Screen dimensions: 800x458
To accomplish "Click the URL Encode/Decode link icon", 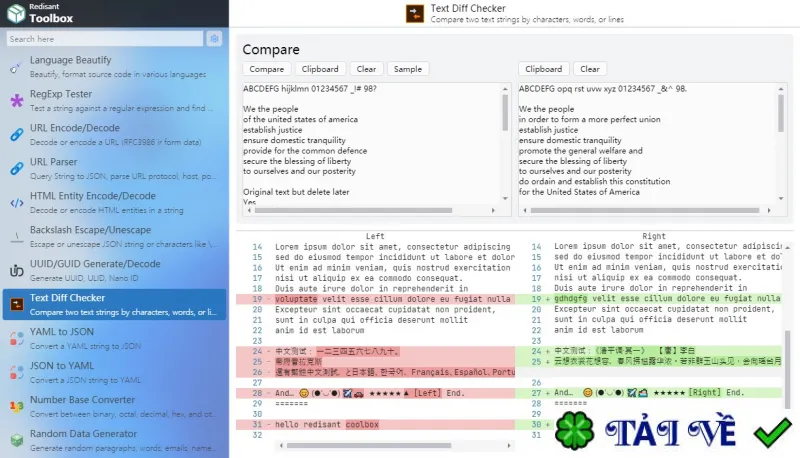I will coord(16,135).
